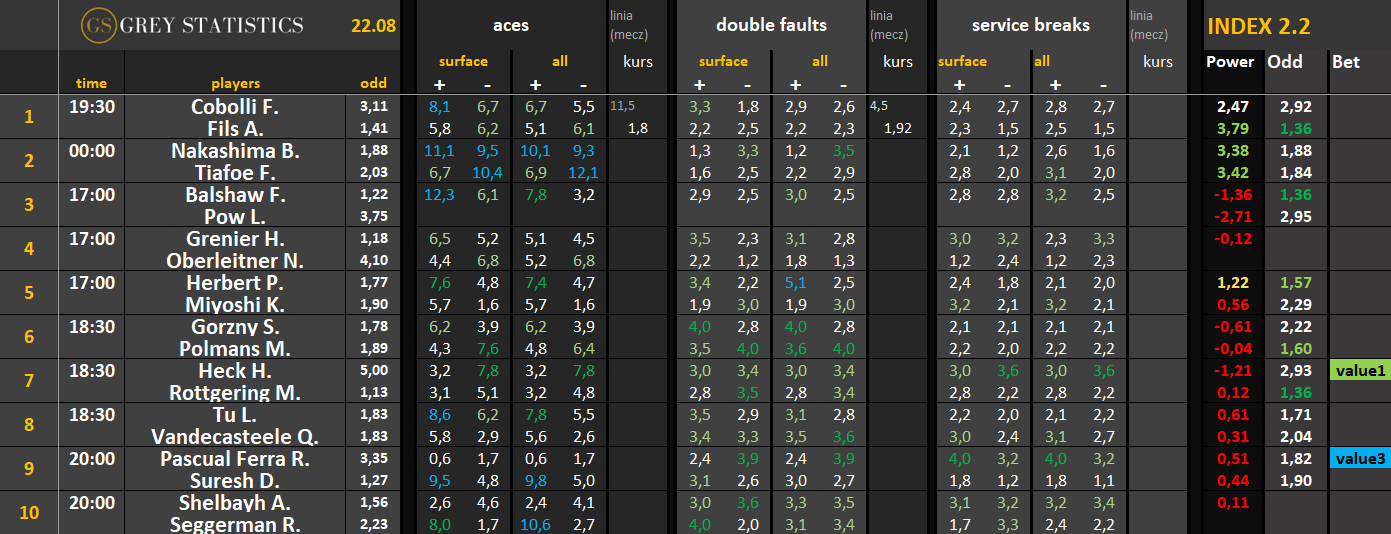Click the value1 bet cell

tap(1360, 370)
